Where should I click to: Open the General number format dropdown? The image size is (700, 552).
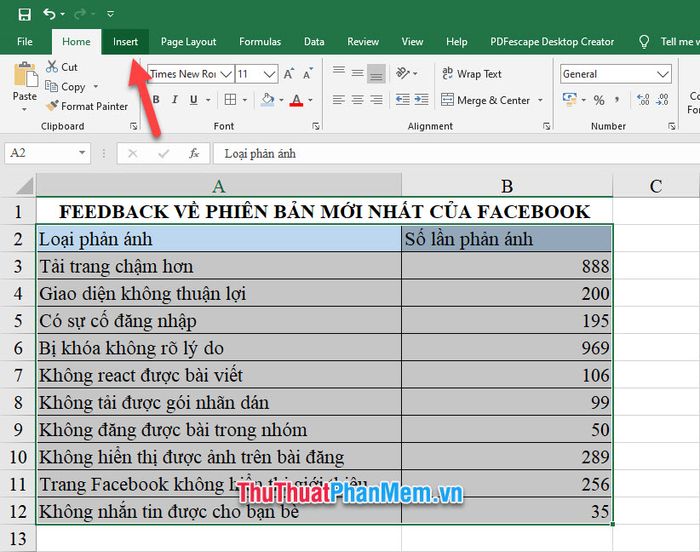point(663,74)
